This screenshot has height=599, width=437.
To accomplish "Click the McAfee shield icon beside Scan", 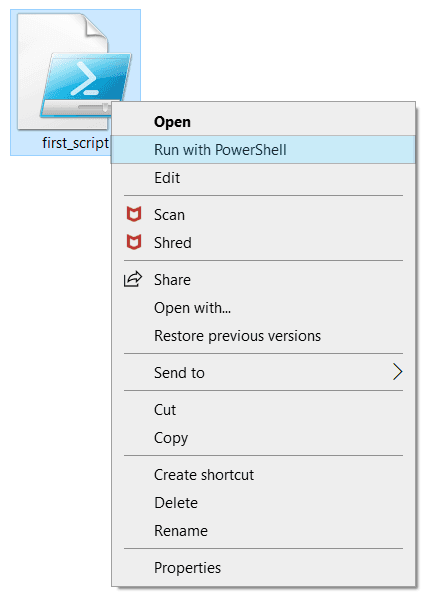I will (134, 214).
